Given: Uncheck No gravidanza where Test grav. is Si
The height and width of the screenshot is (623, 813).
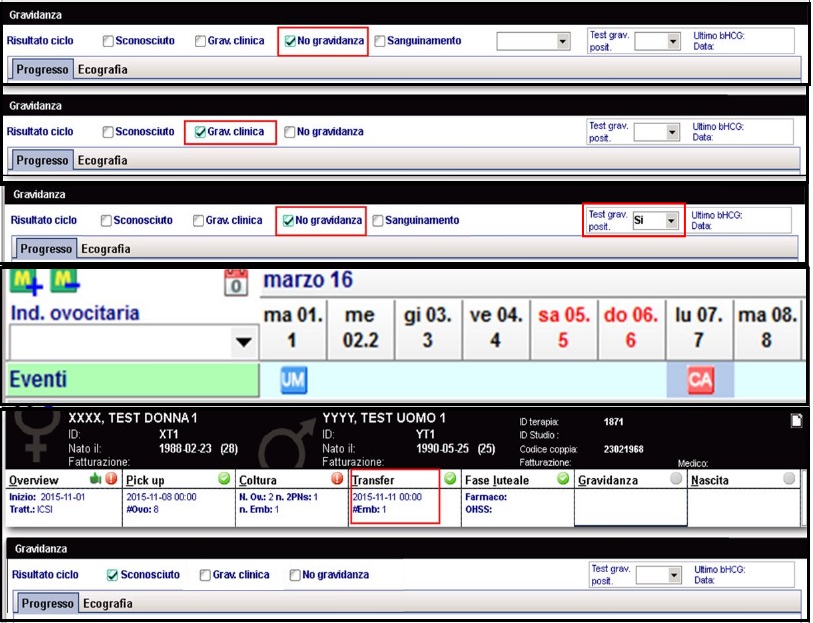Looking at the screenshot, I should [x=288, y=221].
